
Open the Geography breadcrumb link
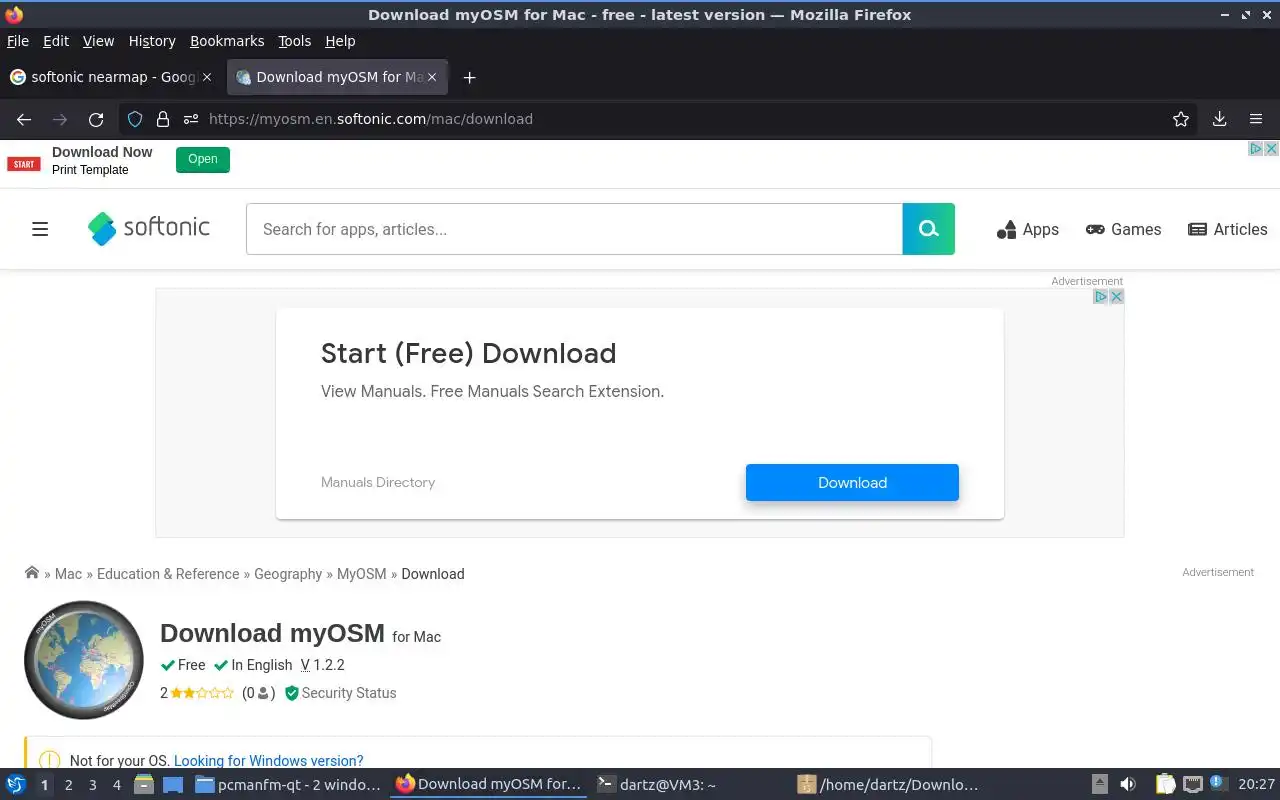point(288,574)
